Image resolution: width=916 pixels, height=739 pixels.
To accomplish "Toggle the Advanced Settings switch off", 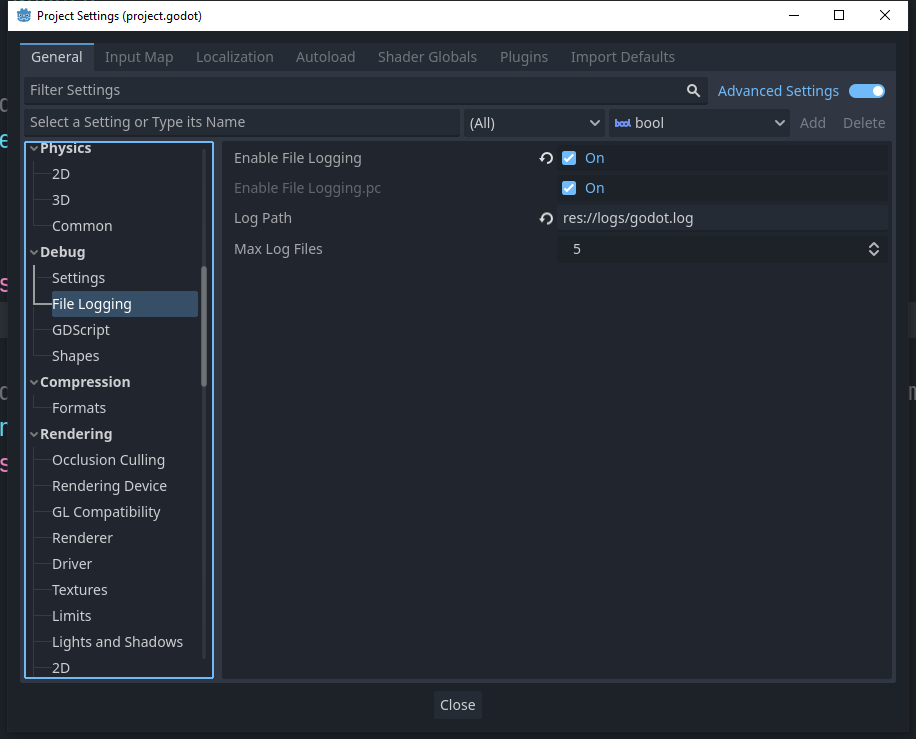I will (x=866, y=90).
